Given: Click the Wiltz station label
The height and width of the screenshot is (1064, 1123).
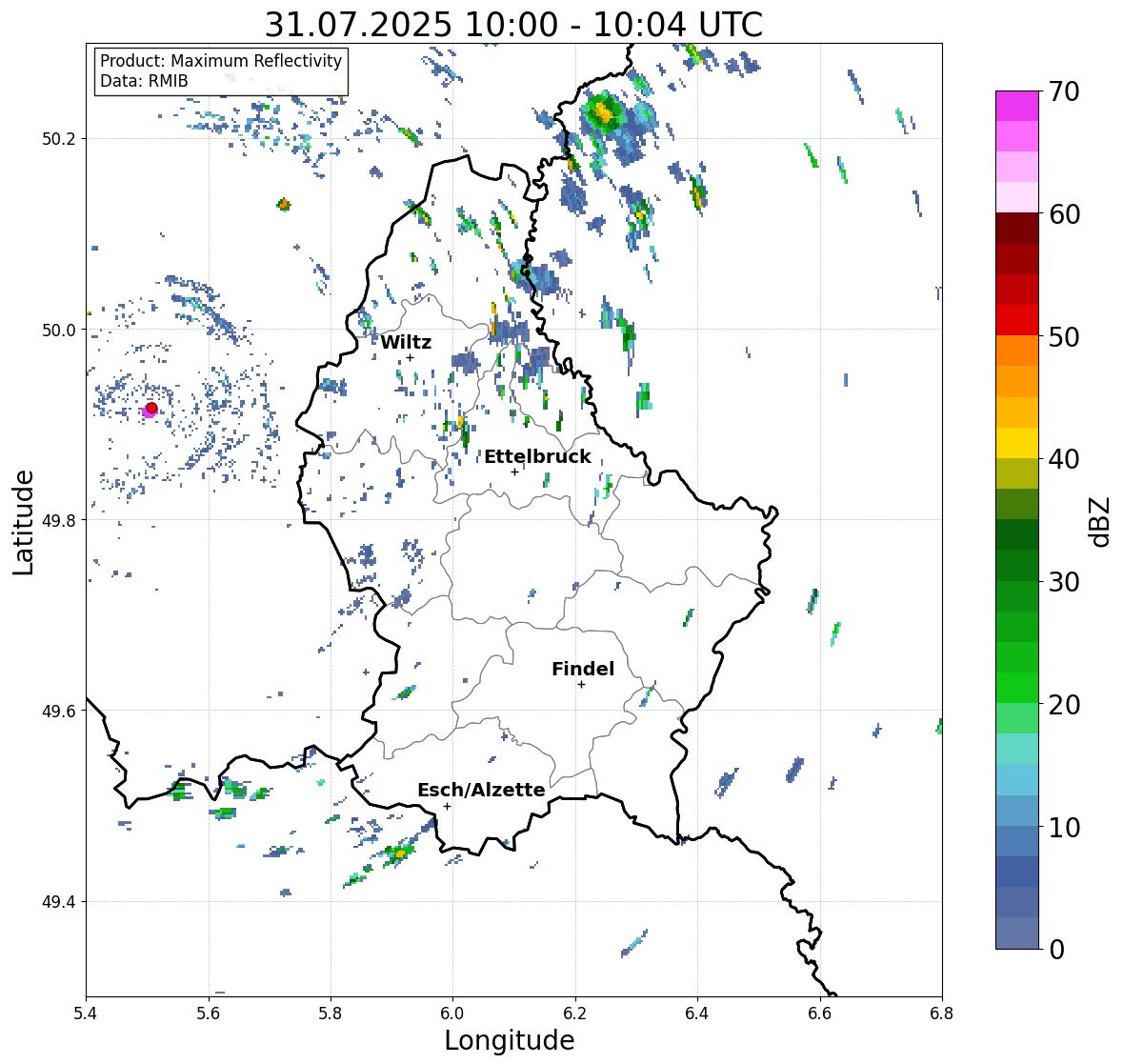Looking at the screenshot, I should point(406,342).
